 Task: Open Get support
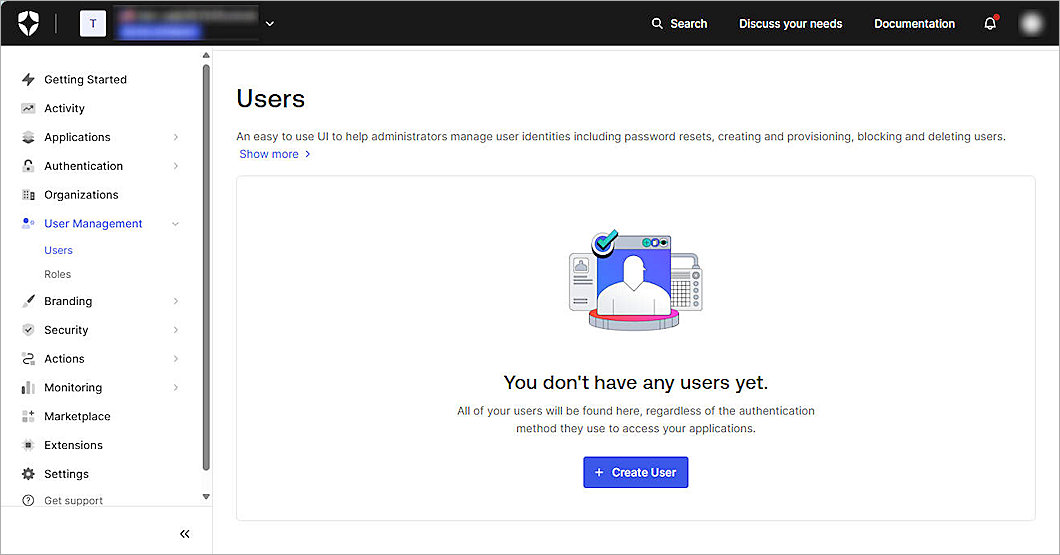click(74, 501)
